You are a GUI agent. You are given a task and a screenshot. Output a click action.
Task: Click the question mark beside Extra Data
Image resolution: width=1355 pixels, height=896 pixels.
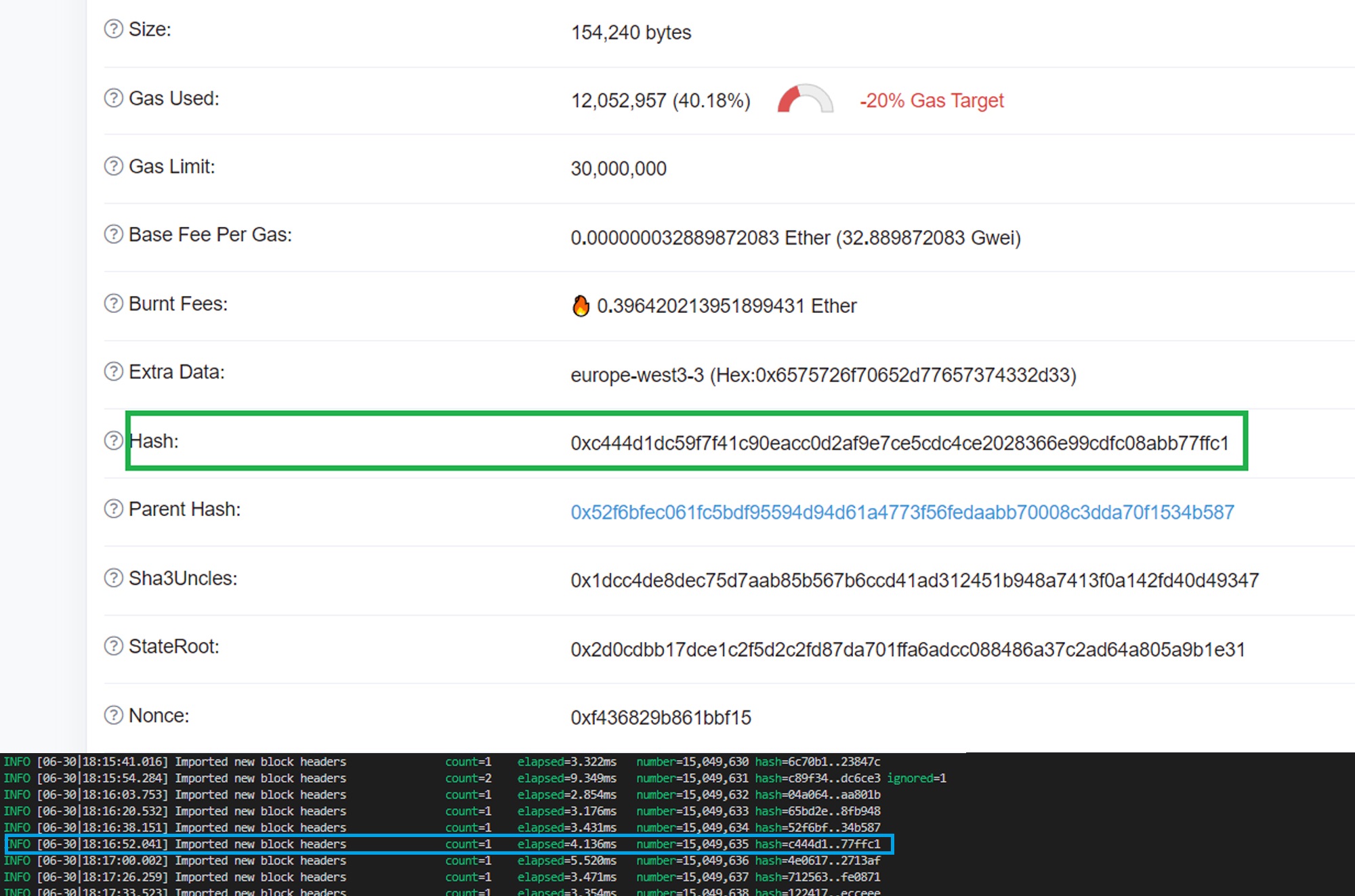113,372
